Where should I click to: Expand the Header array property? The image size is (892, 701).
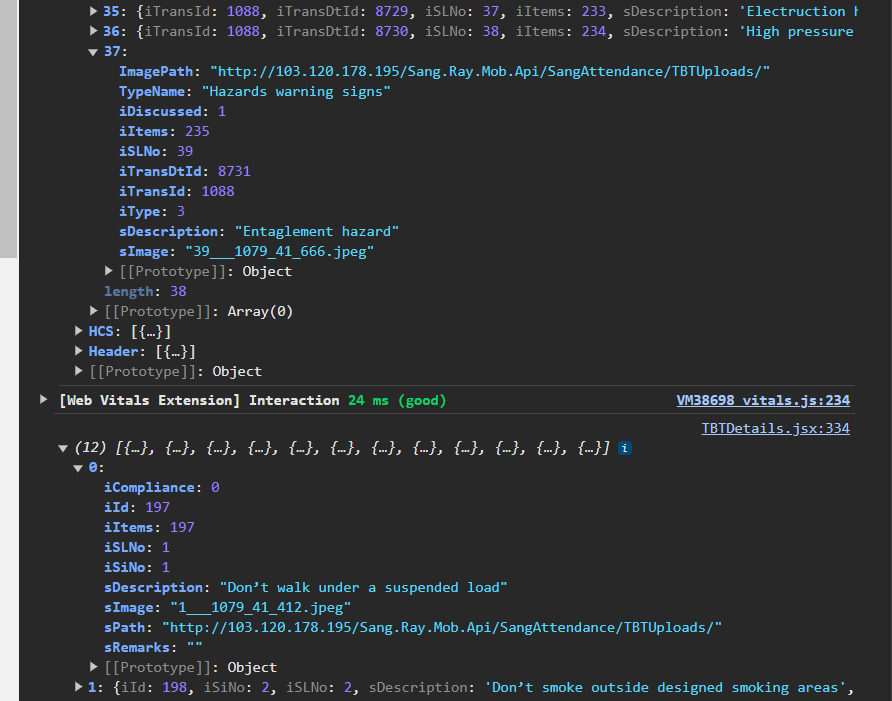pos(79,351)
